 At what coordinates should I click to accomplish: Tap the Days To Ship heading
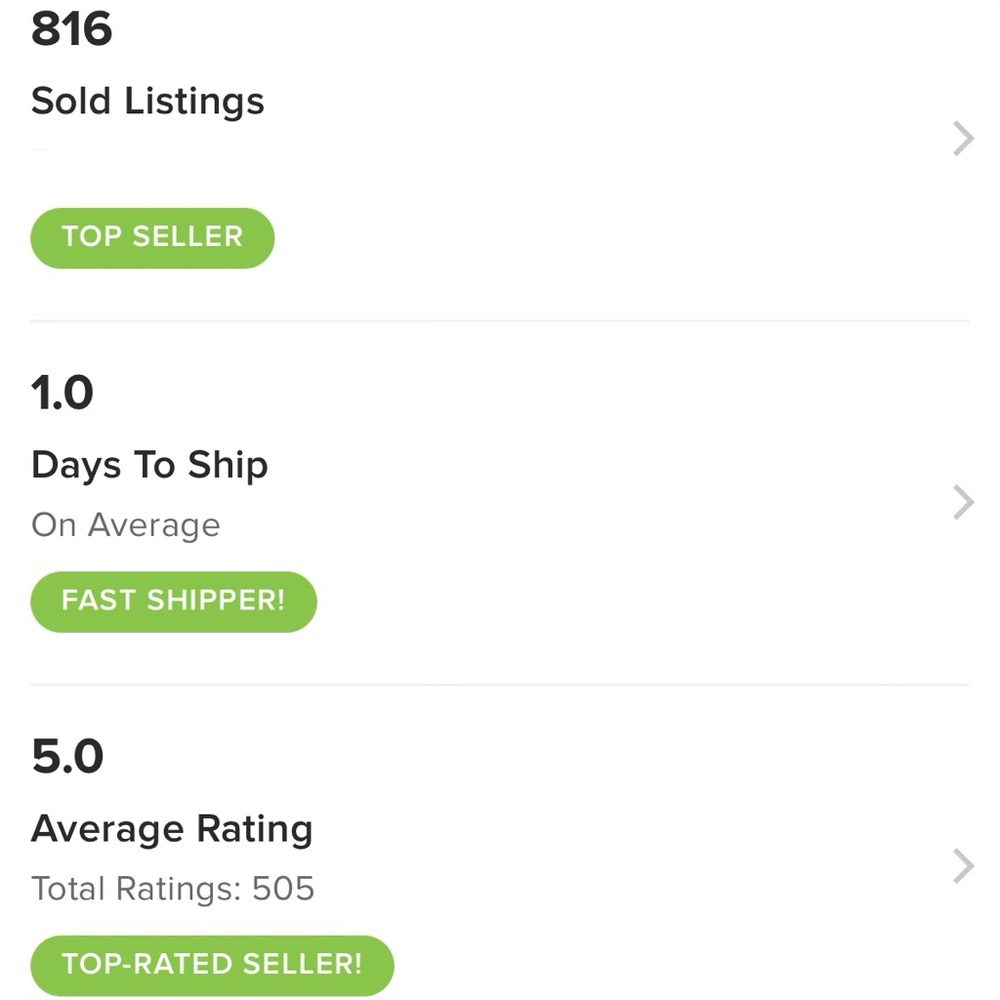coord(149,464)
